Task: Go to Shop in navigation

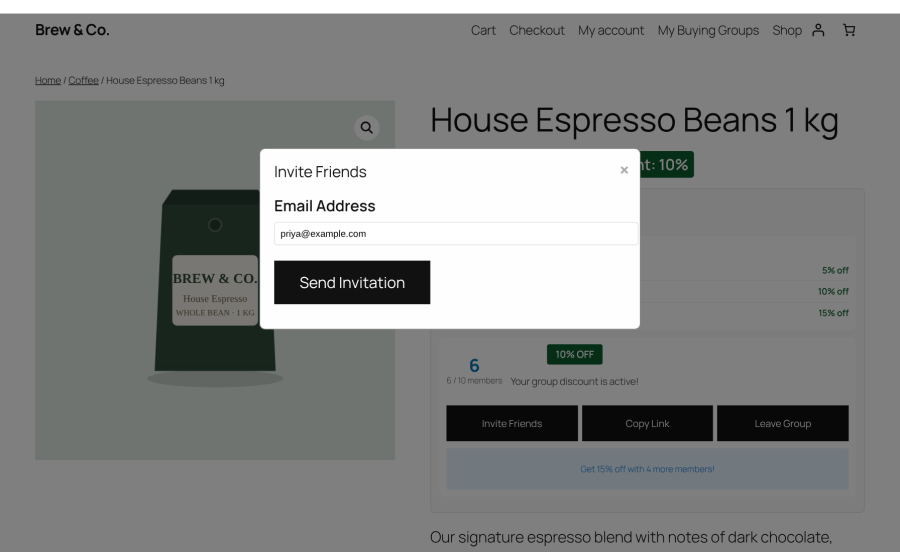Action: click(x=787, y=30)
